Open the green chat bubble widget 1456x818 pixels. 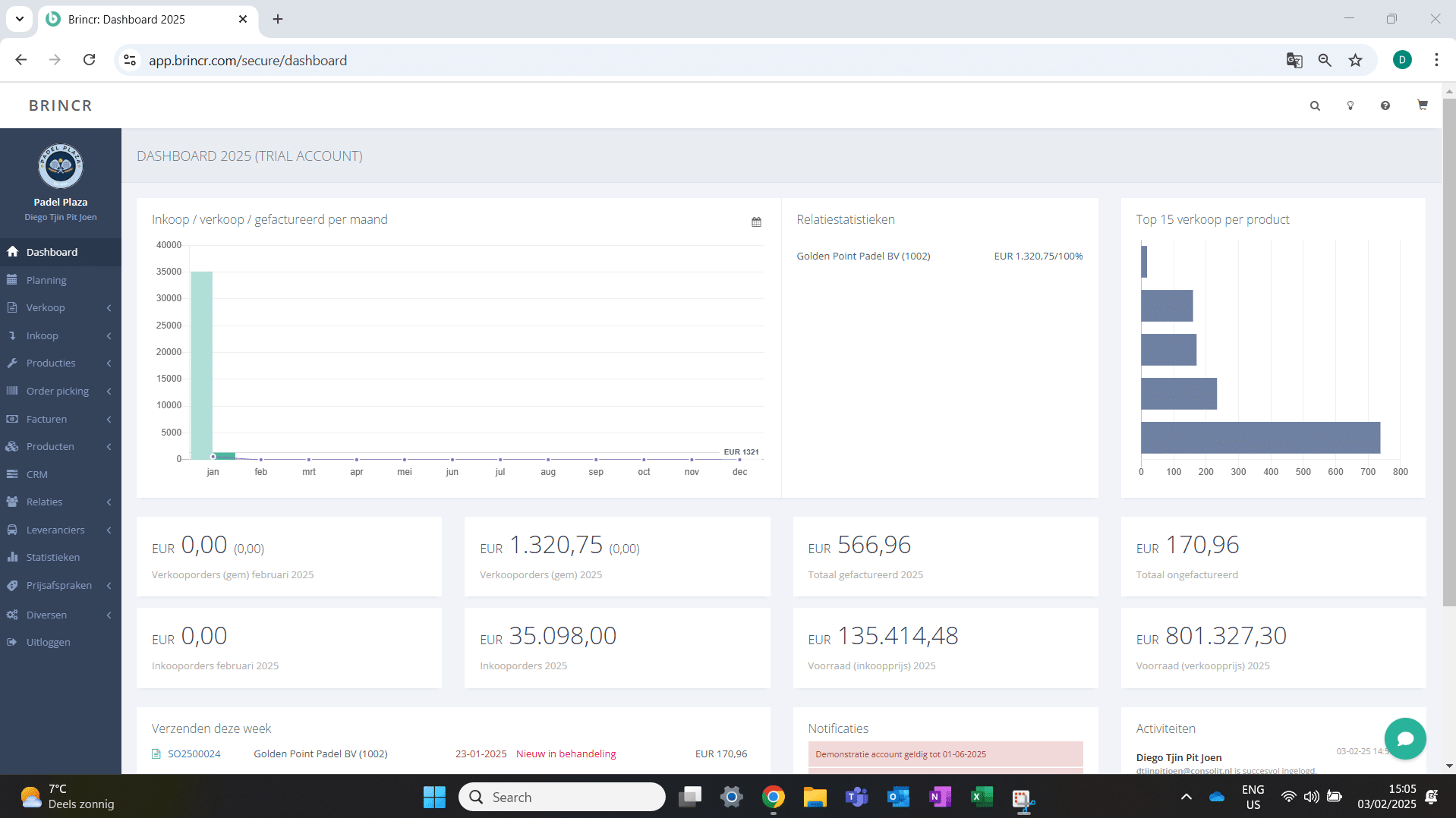[x=1404, y=738]
